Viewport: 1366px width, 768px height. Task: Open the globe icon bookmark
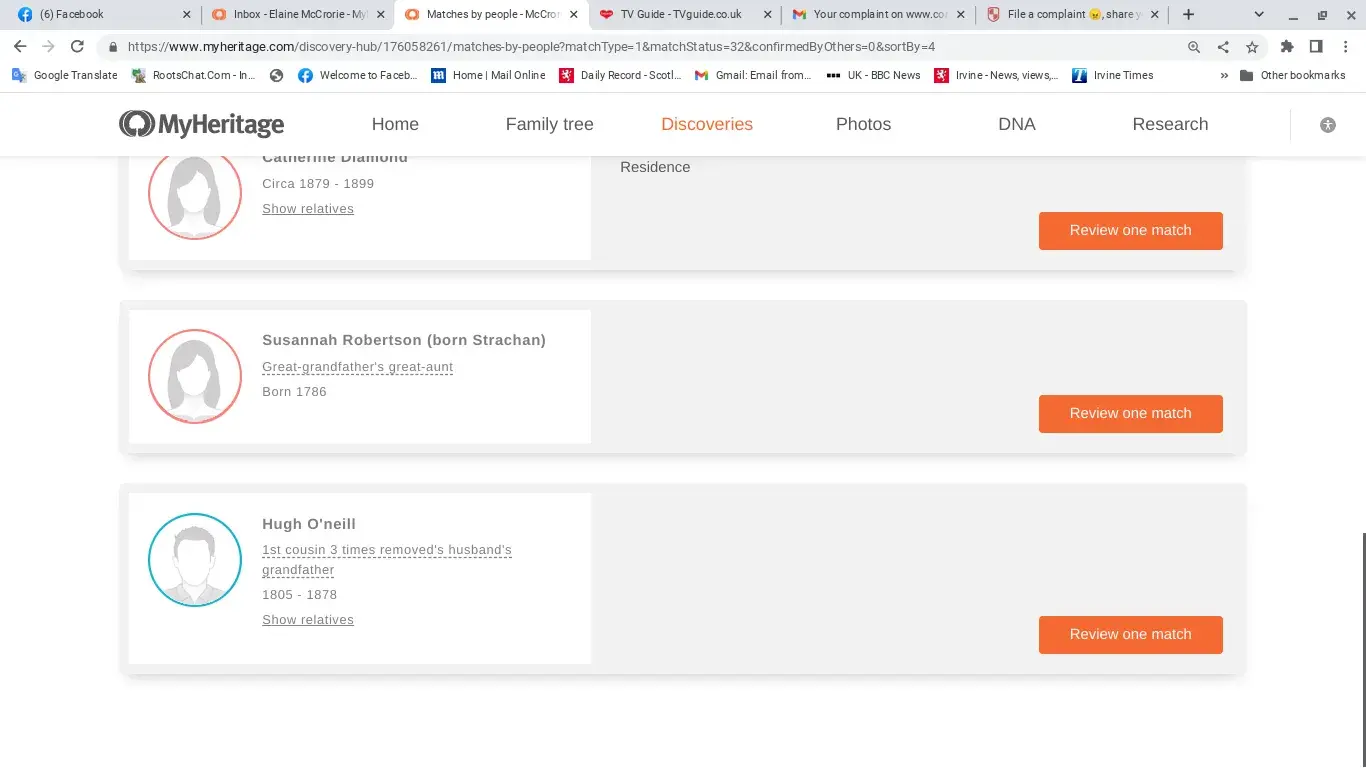(x=277, y=75)
